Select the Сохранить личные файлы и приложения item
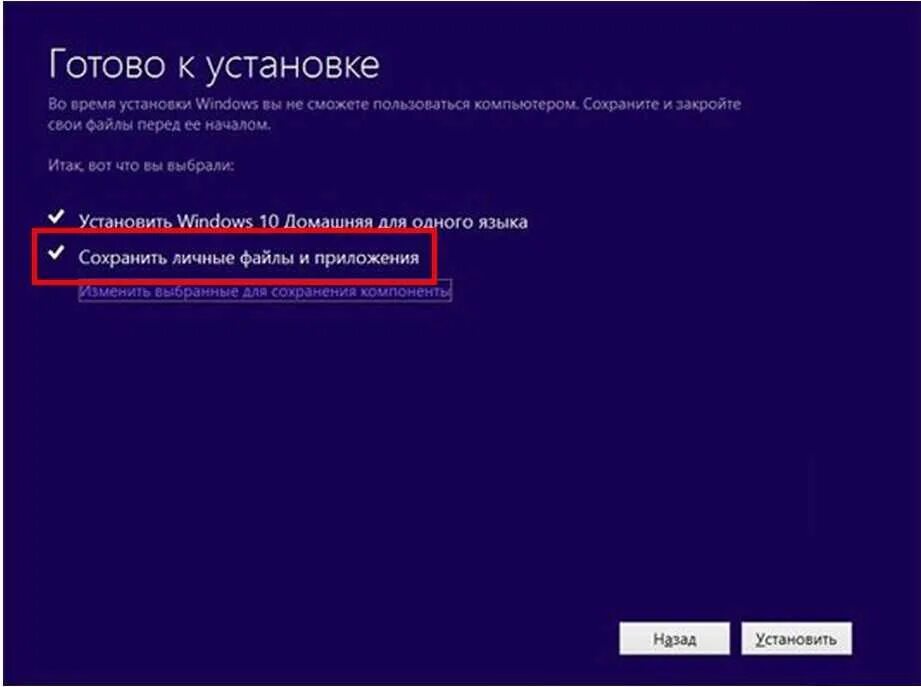Image resolution: width=921 pixels, height=687 pixels. (x=249, y=258)
